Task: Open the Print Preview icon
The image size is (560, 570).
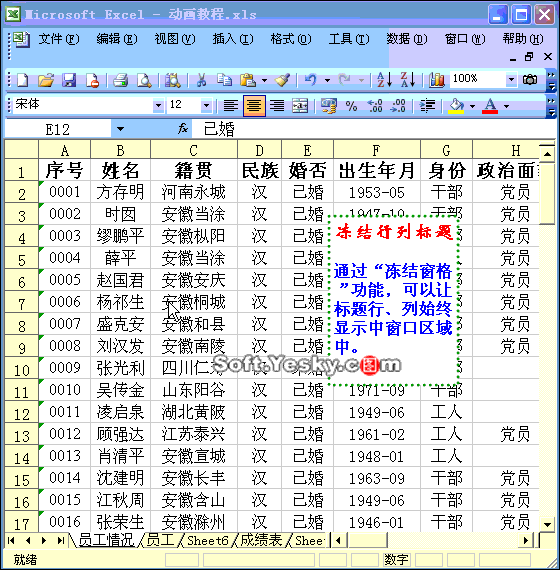Action: [144, 80]
